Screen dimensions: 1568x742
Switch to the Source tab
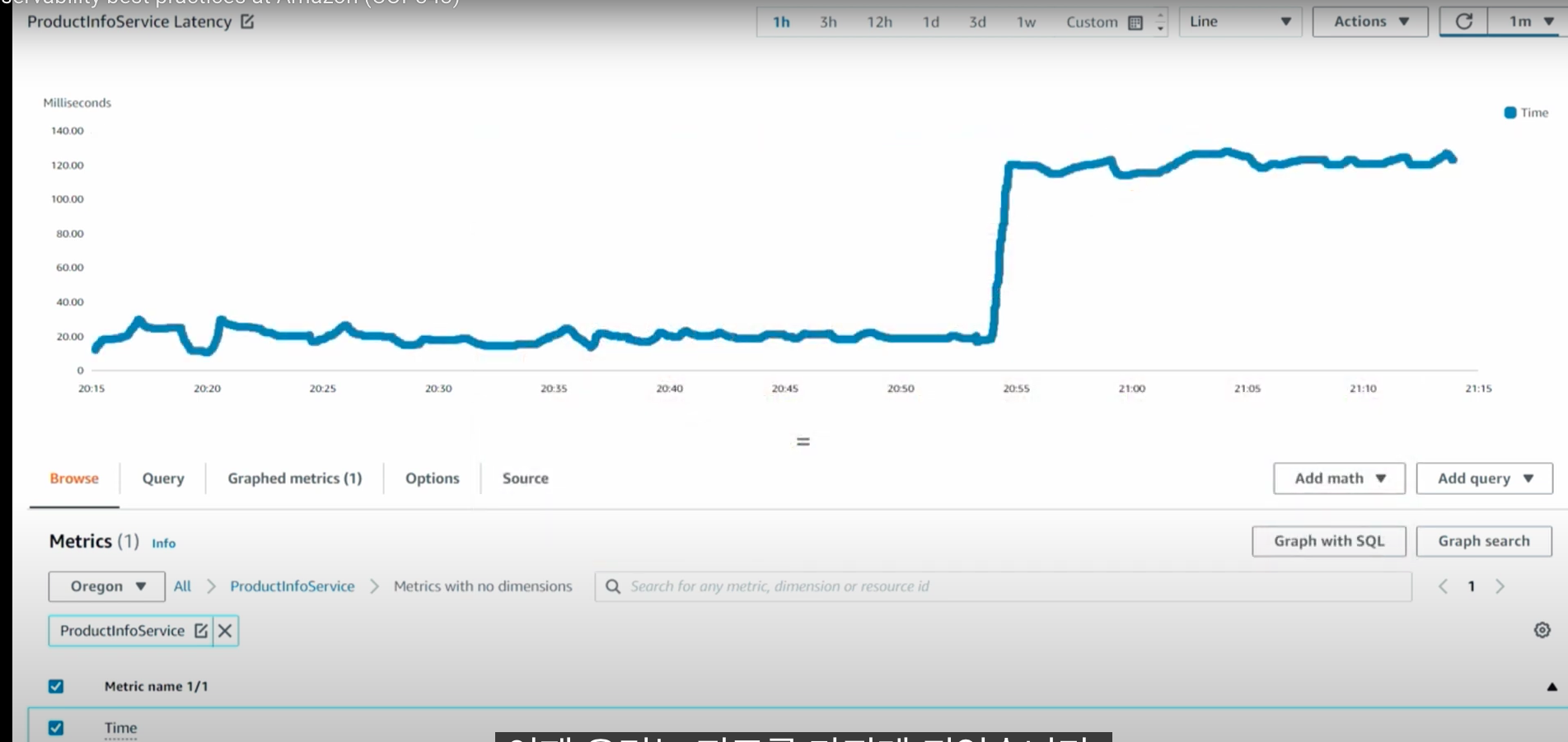(x=525, y=478)
